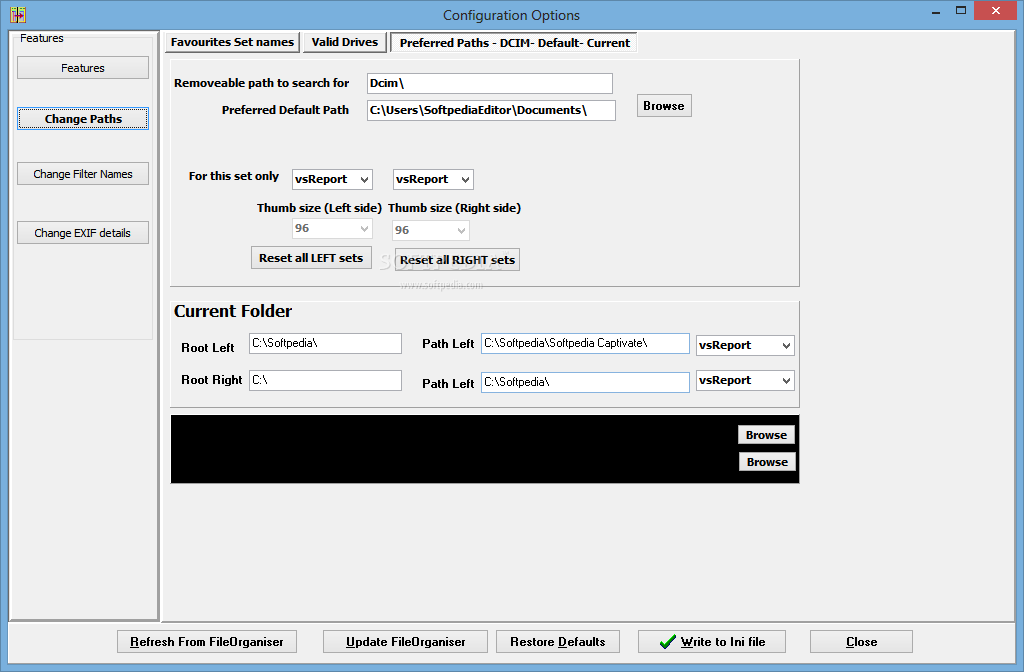Image resolution: width=1024 pixels, height=672 pixels.
Task: Open Thumb size (Right side) dropdown
Action: click(x=431, y=230)
